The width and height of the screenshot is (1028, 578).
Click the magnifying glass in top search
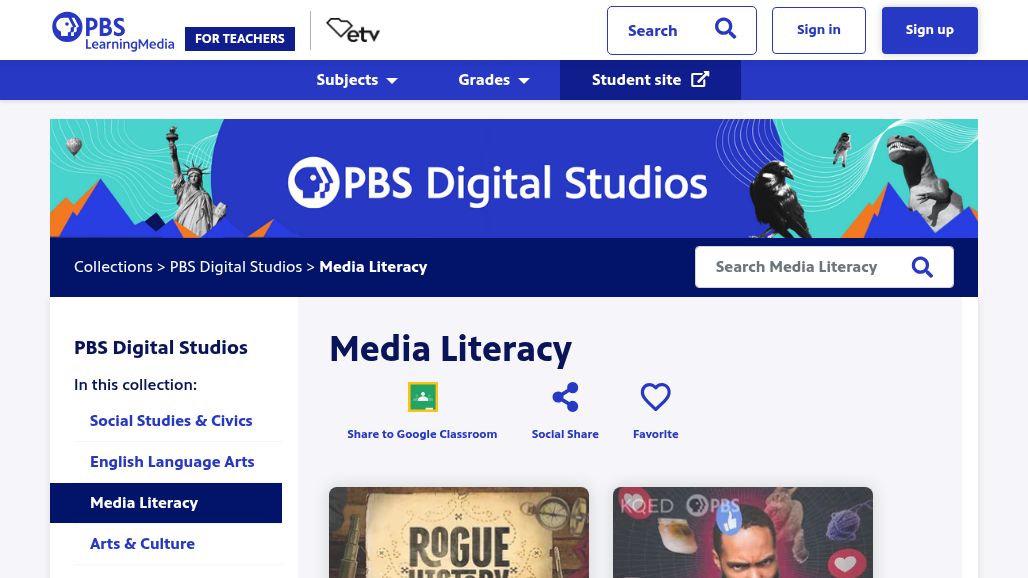coord(725,30)
